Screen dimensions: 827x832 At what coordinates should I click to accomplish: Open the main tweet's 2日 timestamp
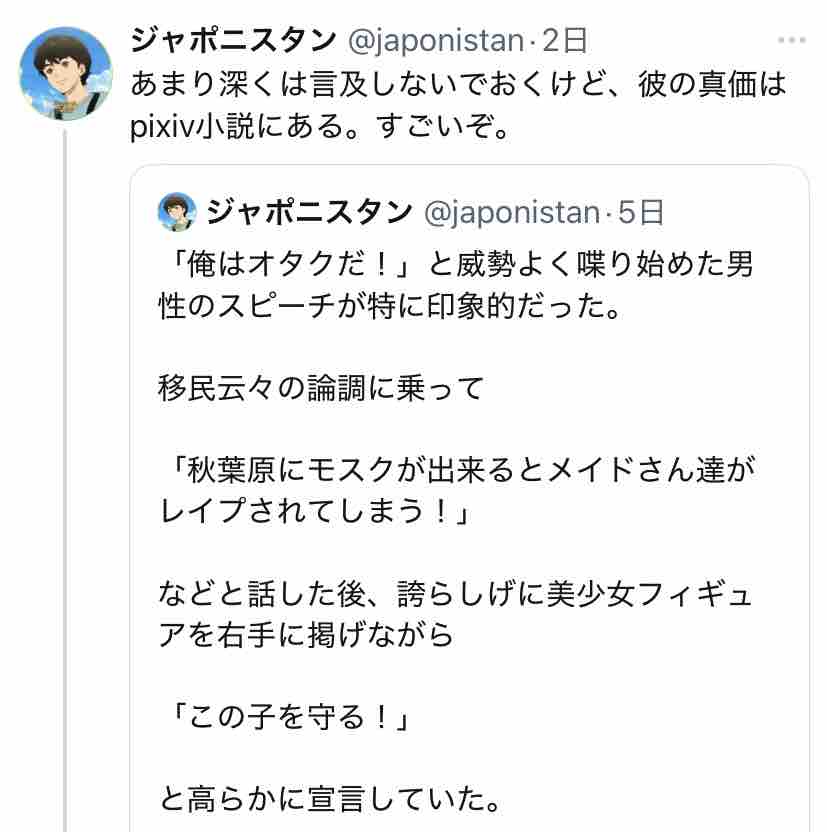(564, 41)
